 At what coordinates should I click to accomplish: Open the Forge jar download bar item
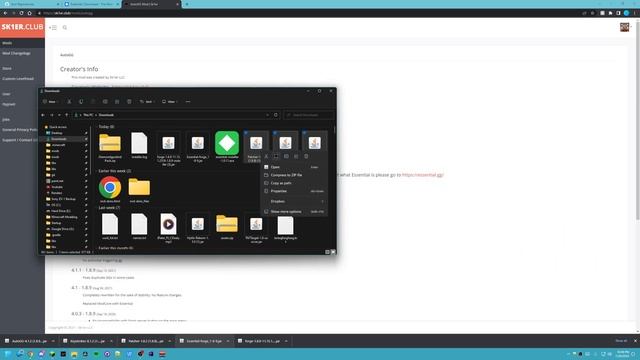[x=262, y=341]
